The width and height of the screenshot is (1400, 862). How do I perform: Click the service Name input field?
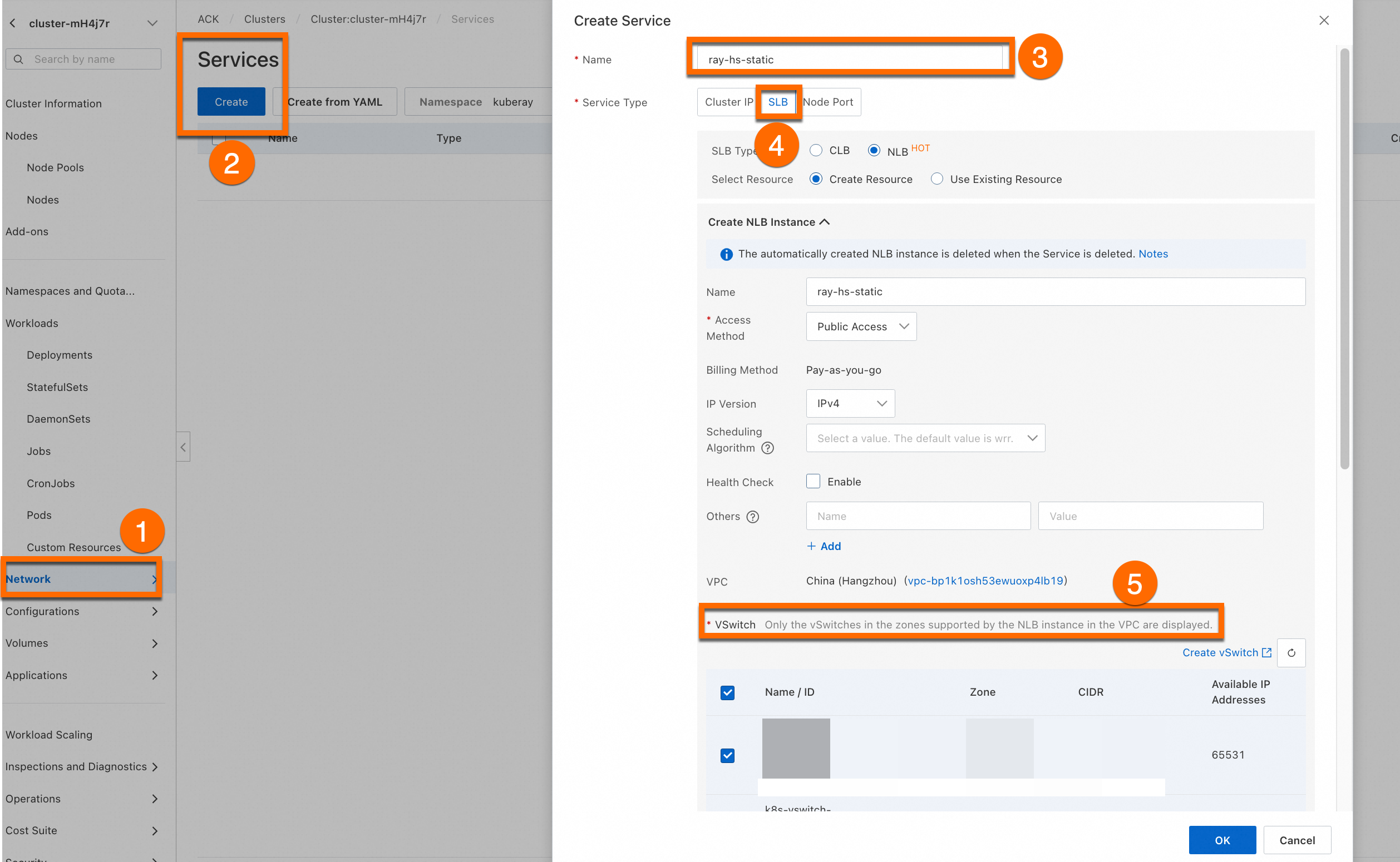pyautogui.click(x=849, y=60)
